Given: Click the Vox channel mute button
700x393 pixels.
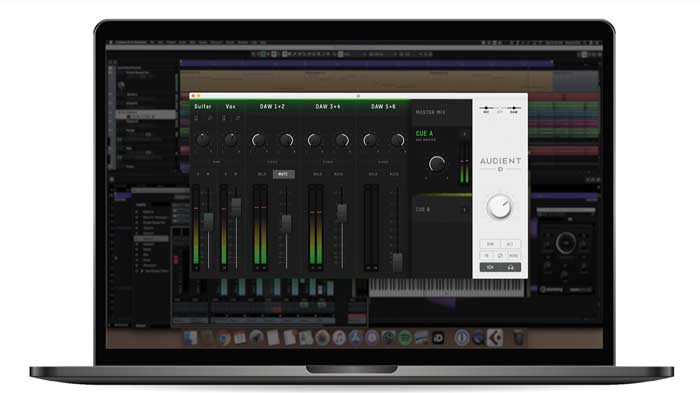Looking at the screenshot, I should pyautogui.click(x=236, y=174).
